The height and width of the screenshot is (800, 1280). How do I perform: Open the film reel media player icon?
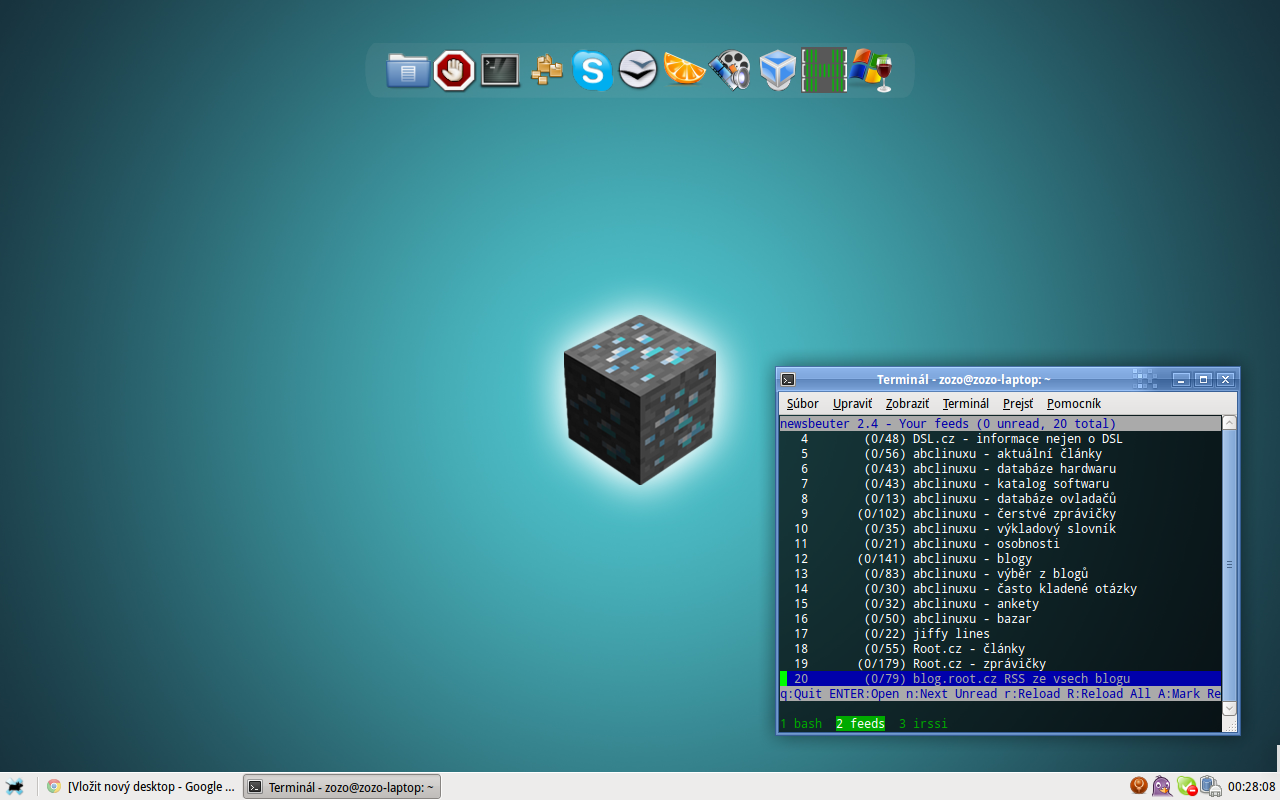click(730, 71)
